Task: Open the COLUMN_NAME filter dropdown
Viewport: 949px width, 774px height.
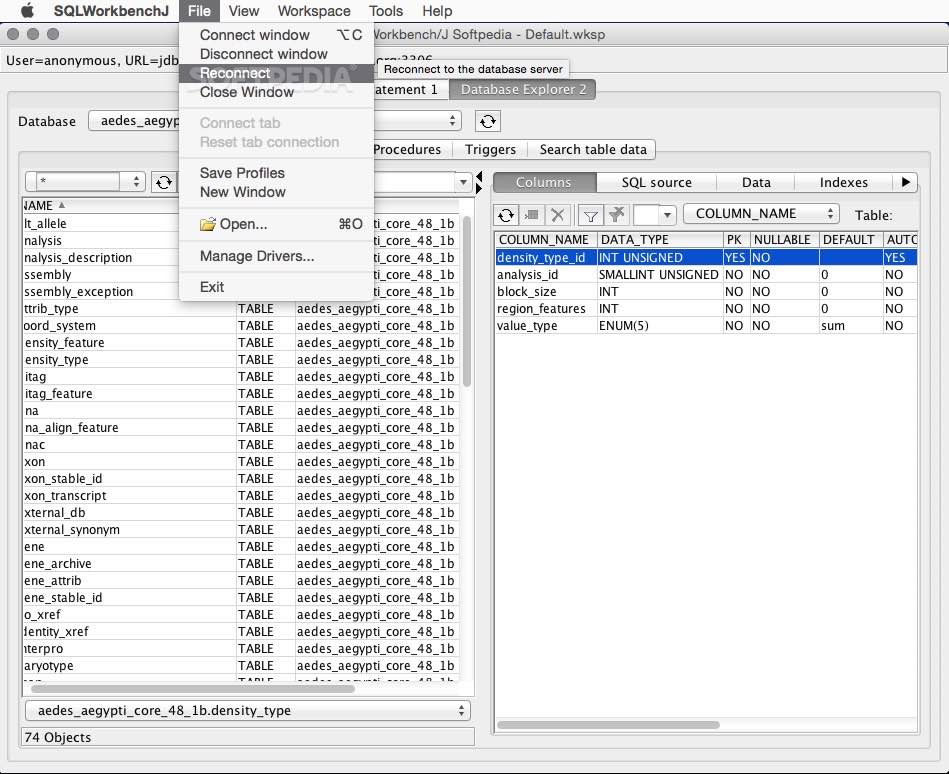Action: tap(761, 214)
